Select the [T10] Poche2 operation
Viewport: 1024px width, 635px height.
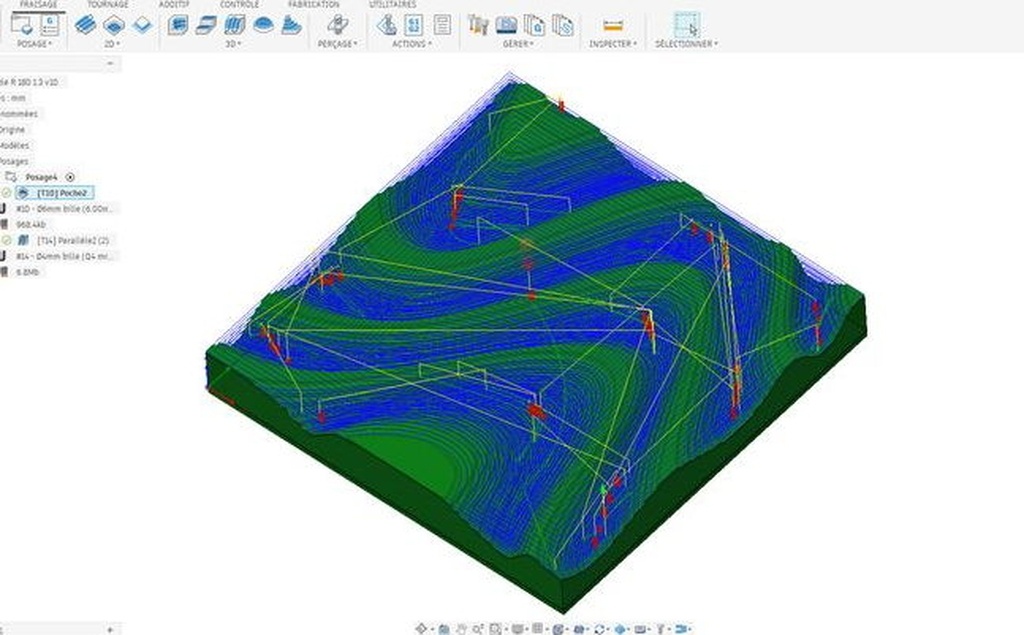[x=62, y=192]
